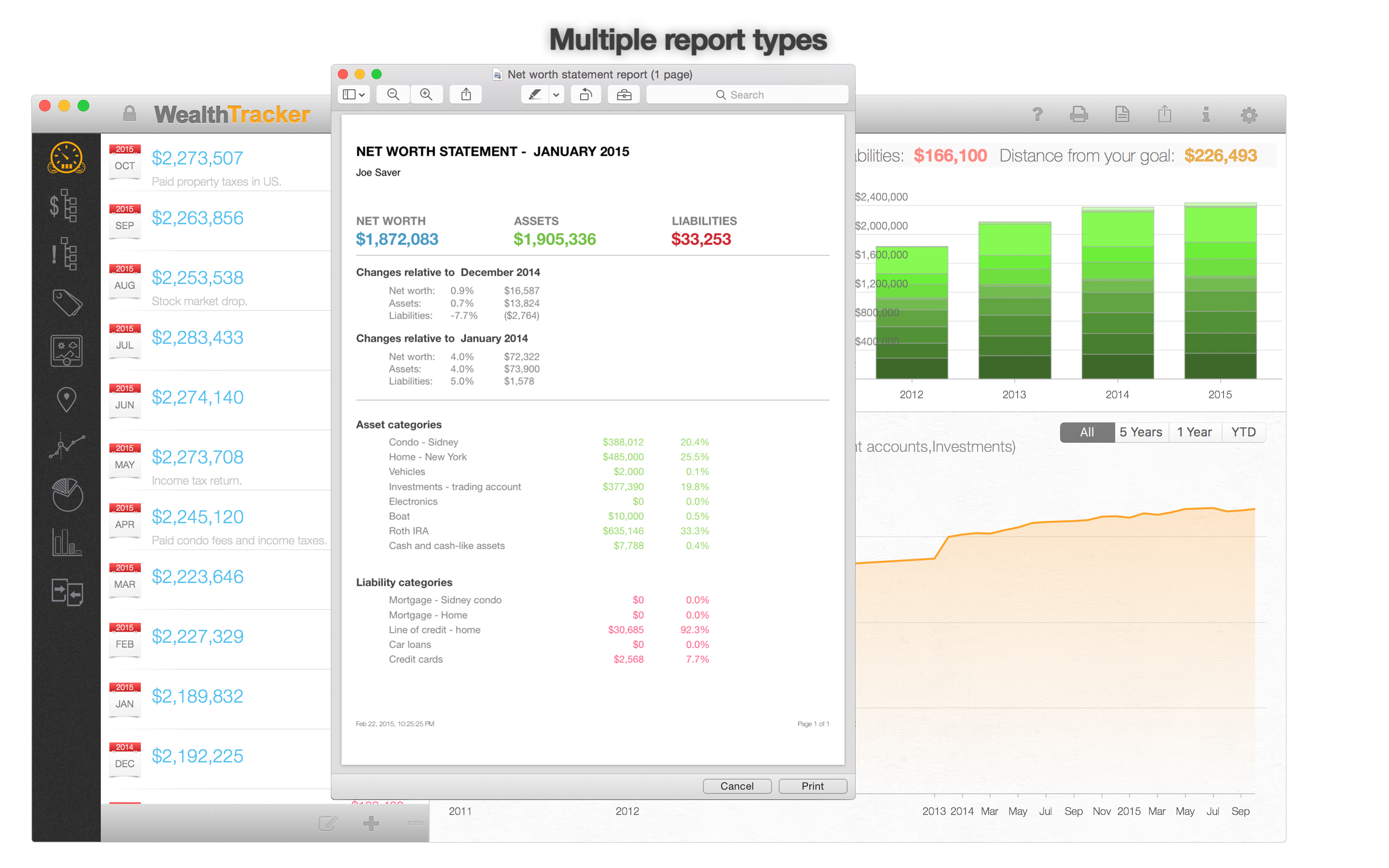Image resolution: width=1389 pixels, height=868 pixels.
Task: Switch chart range to 5 Years
Action: click(x=1141, y=432)
